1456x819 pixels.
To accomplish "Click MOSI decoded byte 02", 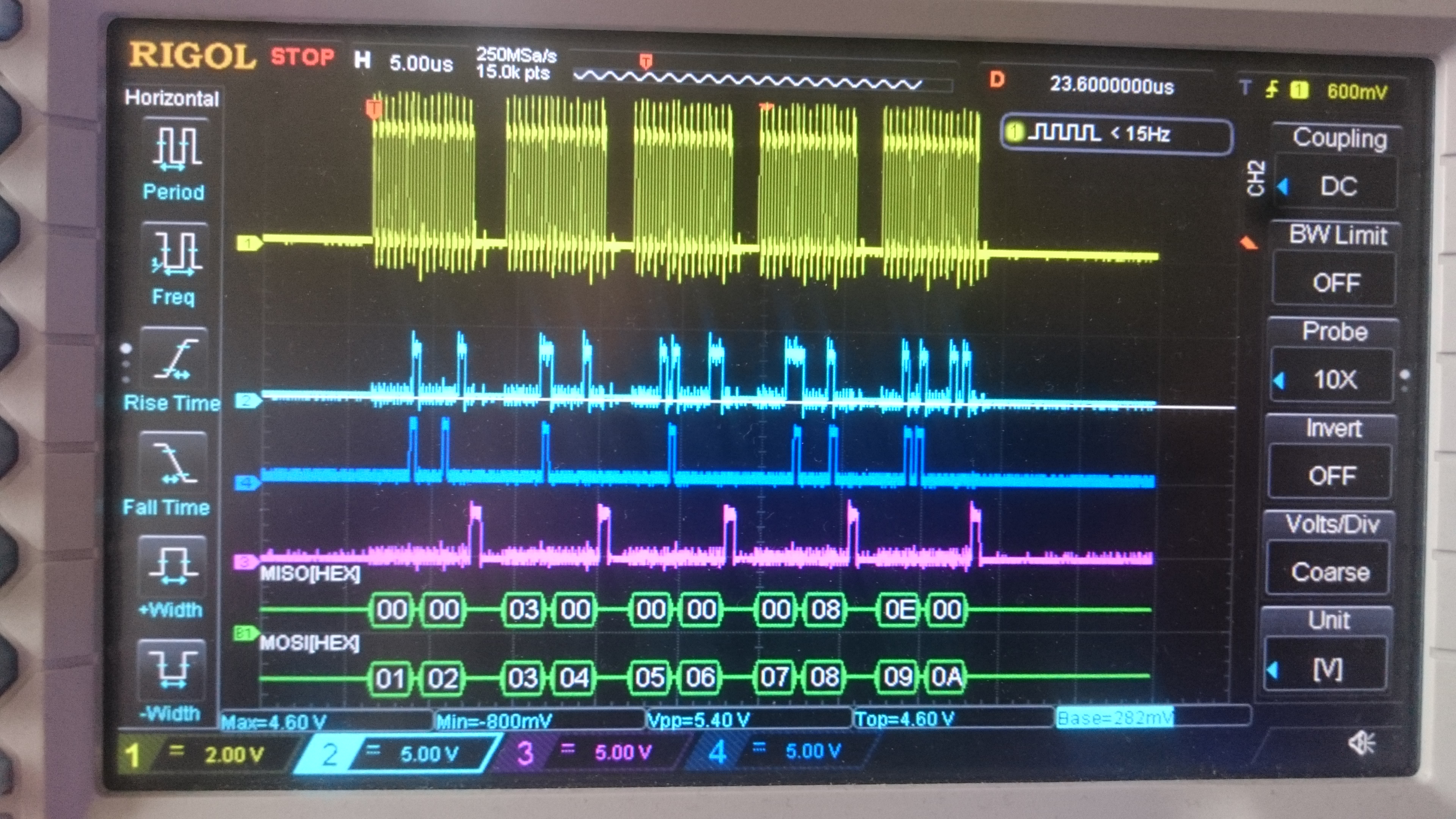I will [442, 678].
